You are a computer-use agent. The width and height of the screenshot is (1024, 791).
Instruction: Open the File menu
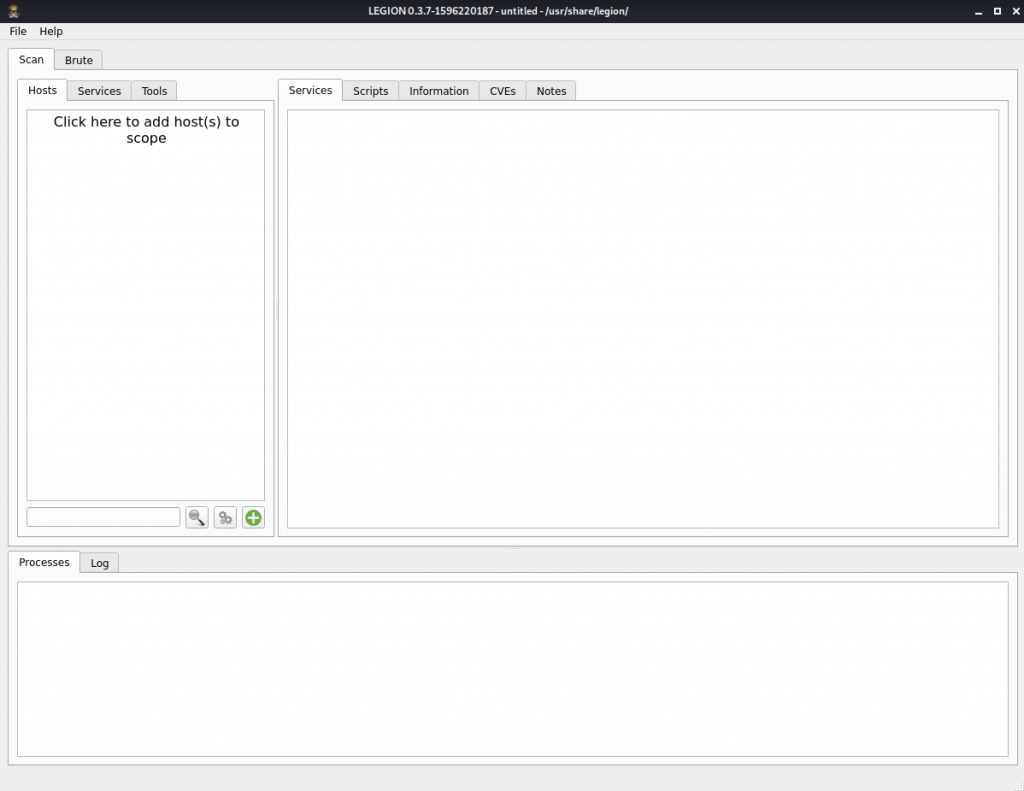[18, 31]
